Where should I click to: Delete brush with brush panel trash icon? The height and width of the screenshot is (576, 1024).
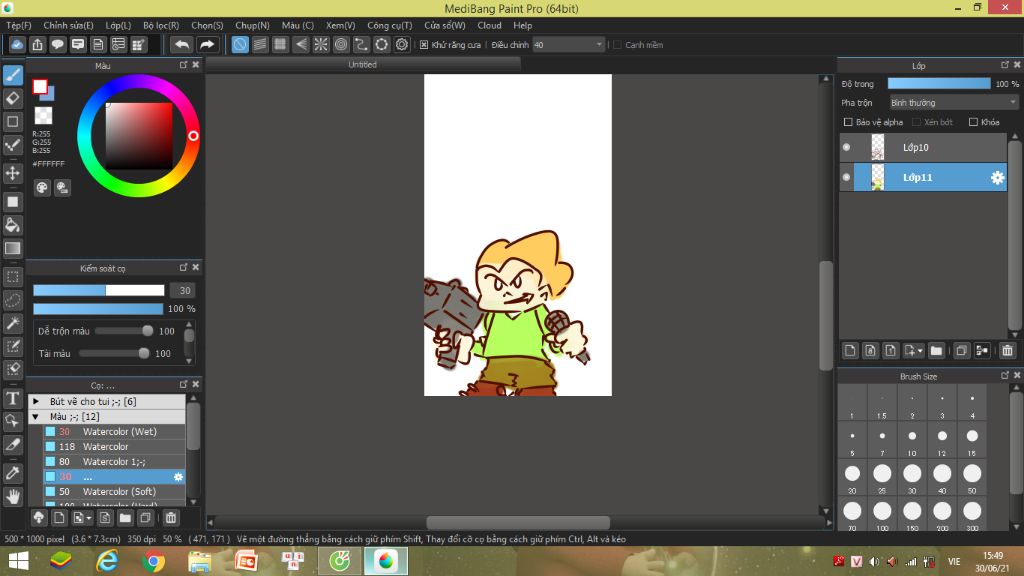click(x=170, y=518)
